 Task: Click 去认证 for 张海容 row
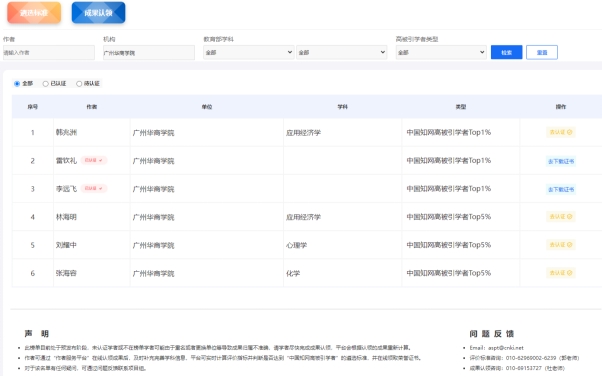561,273
